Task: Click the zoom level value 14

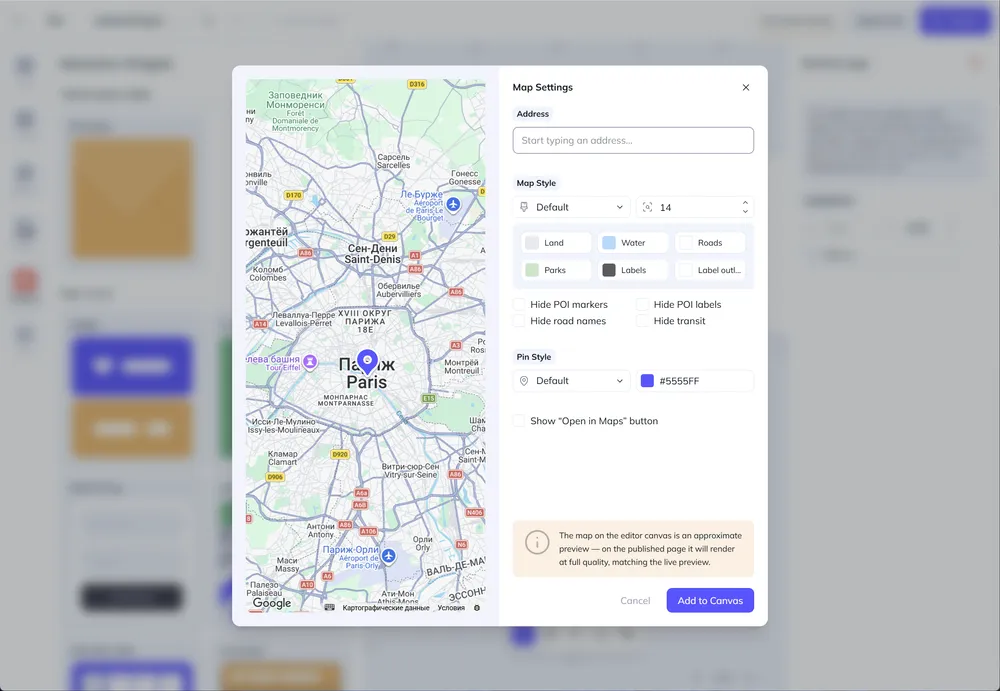Action: pyautogui.click(x=665, y=207)
